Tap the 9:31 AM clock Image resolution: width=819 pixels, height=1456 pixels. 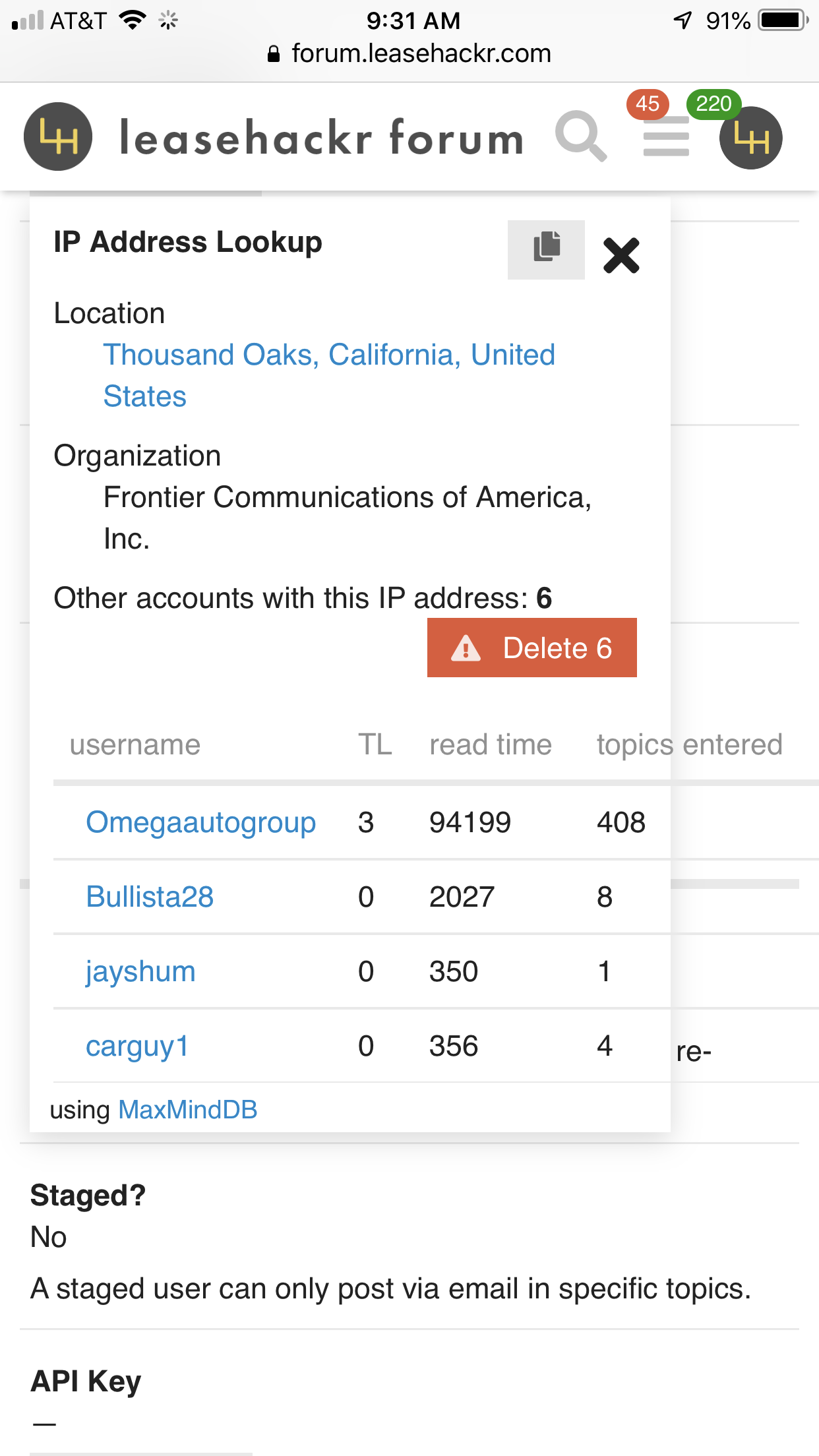pyautogui.click(x=413, y=20)
